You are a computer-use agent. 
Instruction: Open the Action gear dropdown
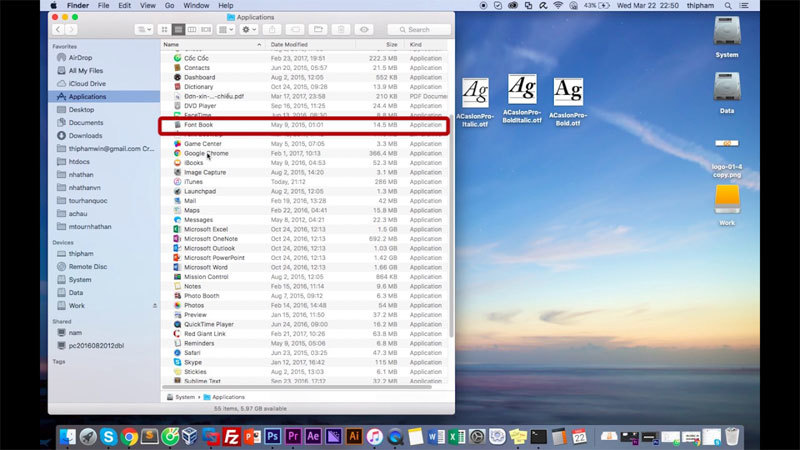point(249,30)
